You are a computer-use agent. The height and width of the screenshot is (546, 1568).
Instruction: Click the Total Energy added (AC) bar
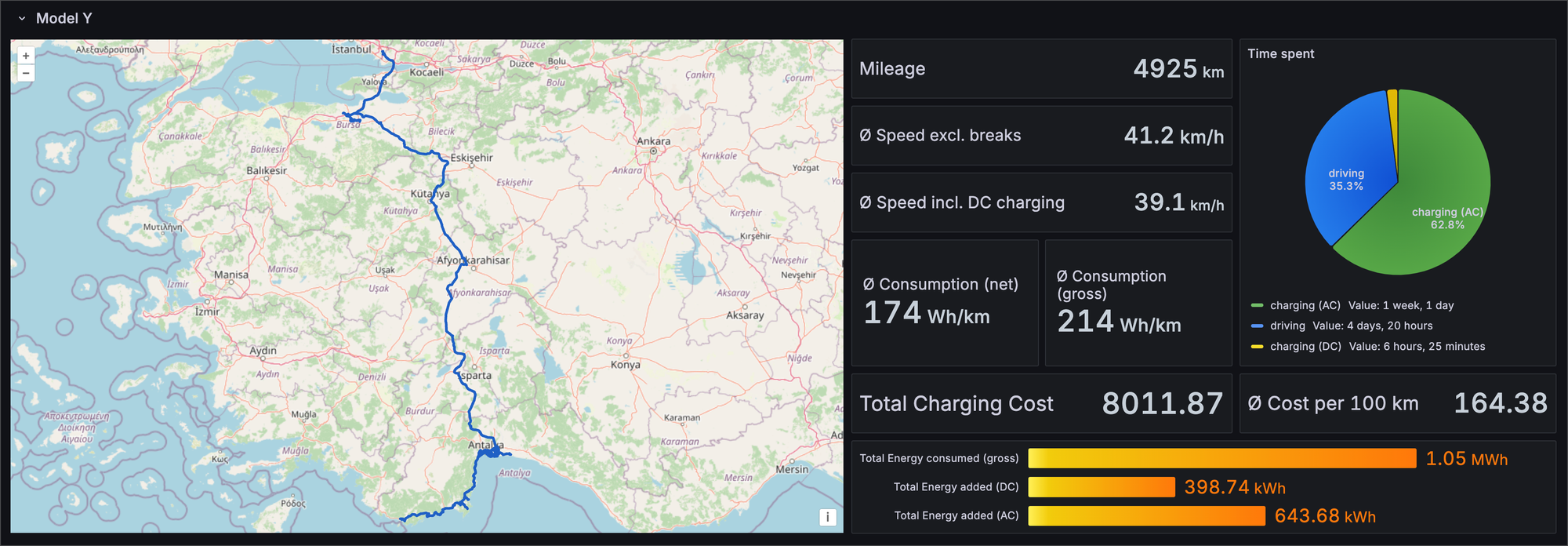point(1146,515)
